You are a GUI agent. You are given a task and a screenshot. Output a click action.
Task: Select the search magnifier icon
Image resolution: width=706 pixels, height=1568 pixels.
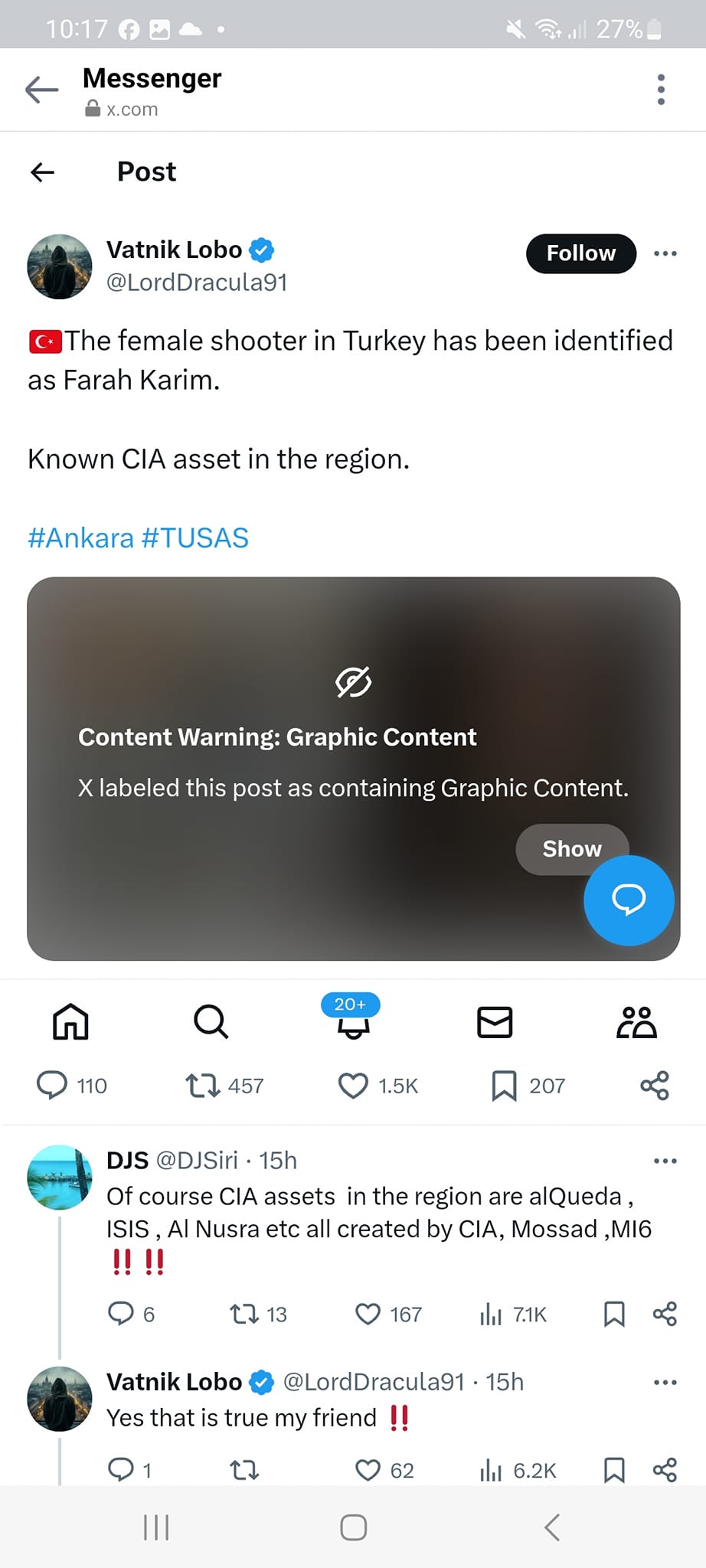(211, 1021)
